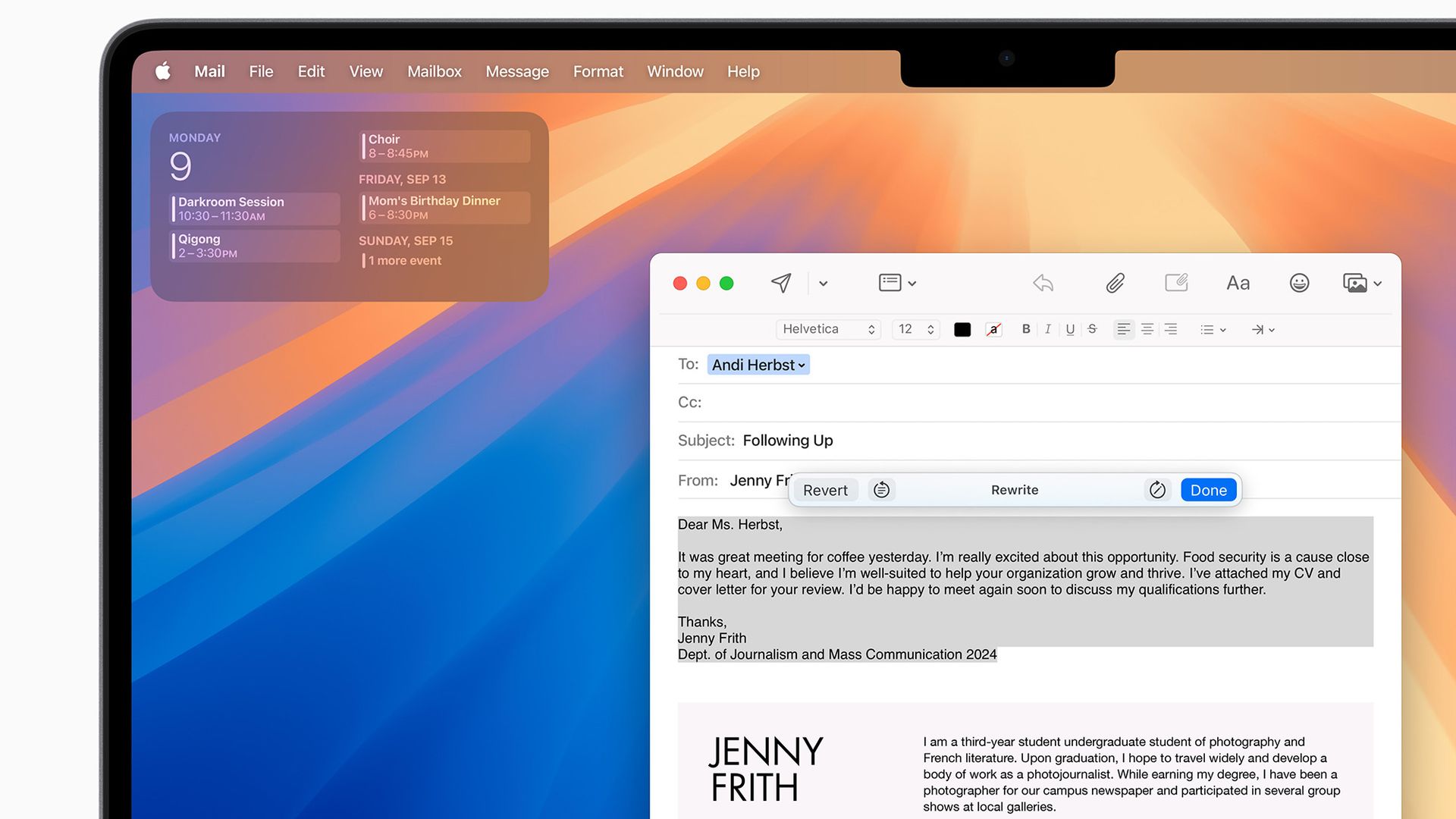1456x819 pixels.
Task: Open the Format menu
Action: coord(598,71)
